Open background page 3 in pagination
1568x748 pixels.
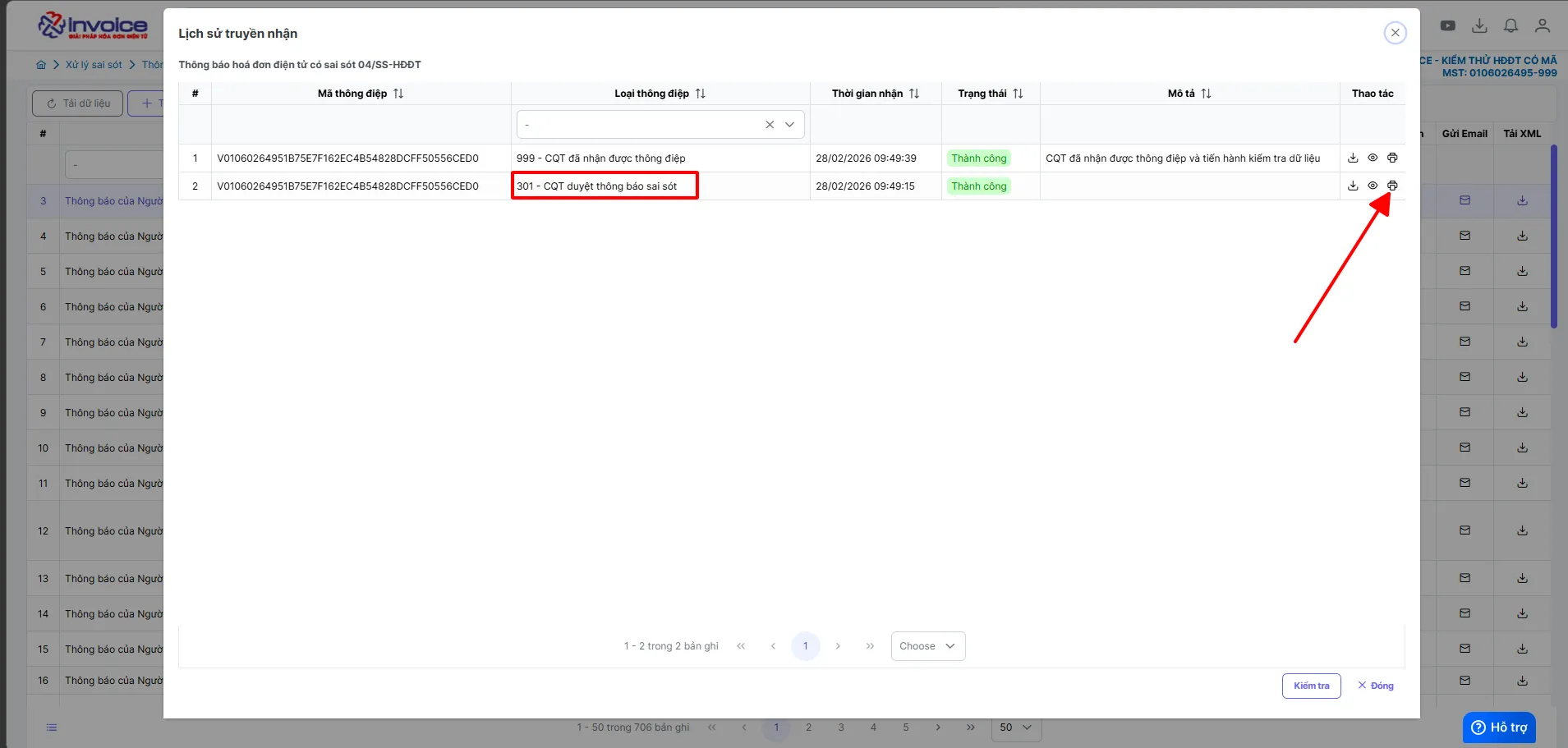841,727
